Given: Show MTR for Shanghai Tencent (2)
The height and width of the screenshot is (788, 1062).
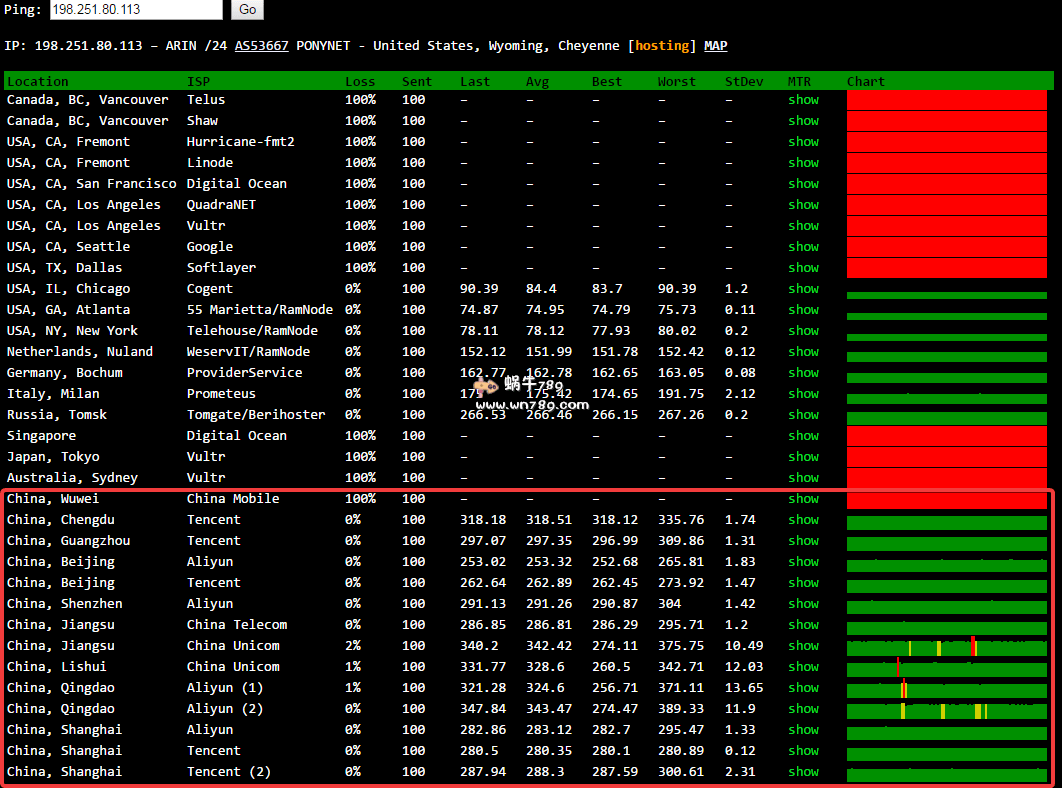Looking at the screenshot, I should 803,772.
